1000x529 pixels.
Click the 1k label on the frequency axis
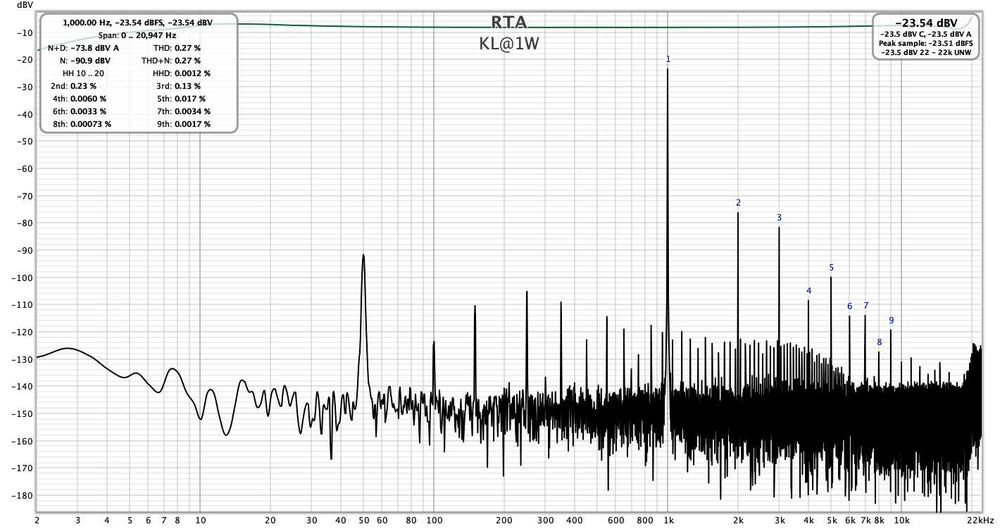tap(668, 520)
